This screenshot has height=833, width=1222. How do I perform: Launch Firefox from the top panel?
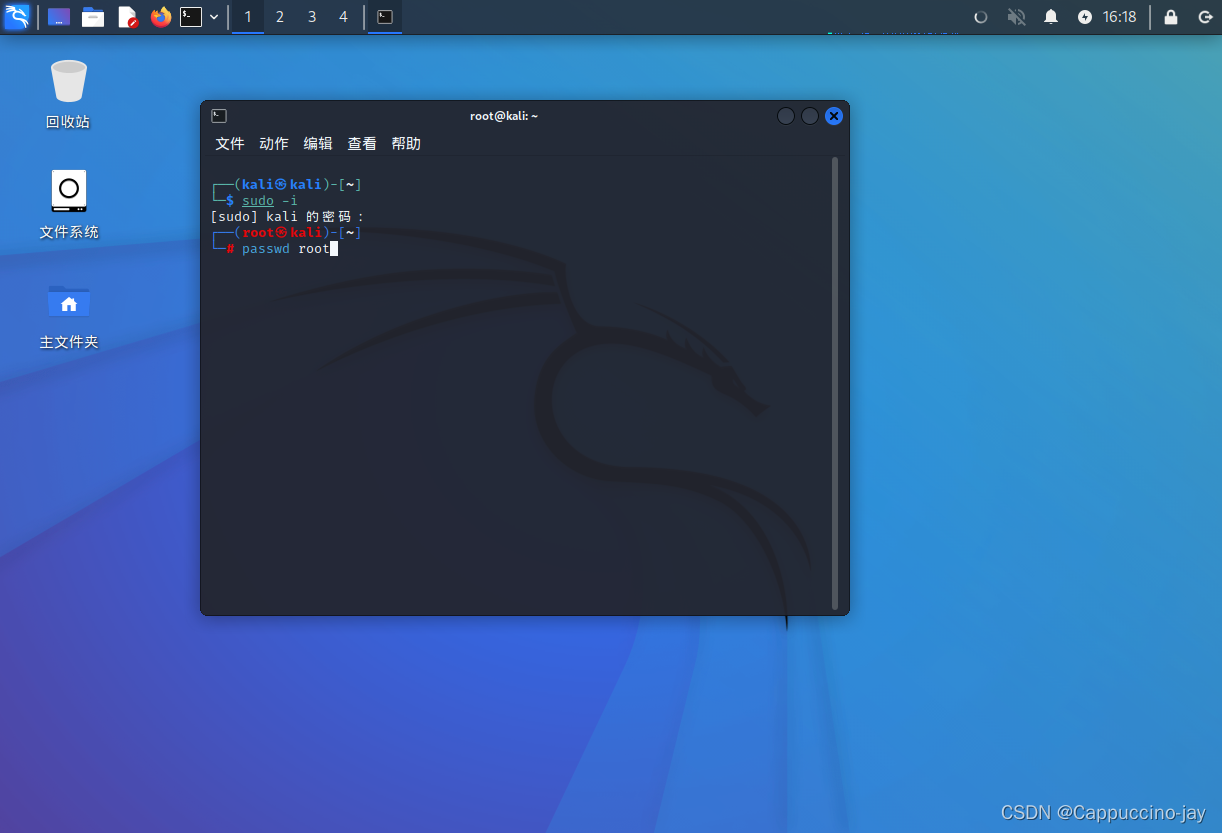coord(161,17)
